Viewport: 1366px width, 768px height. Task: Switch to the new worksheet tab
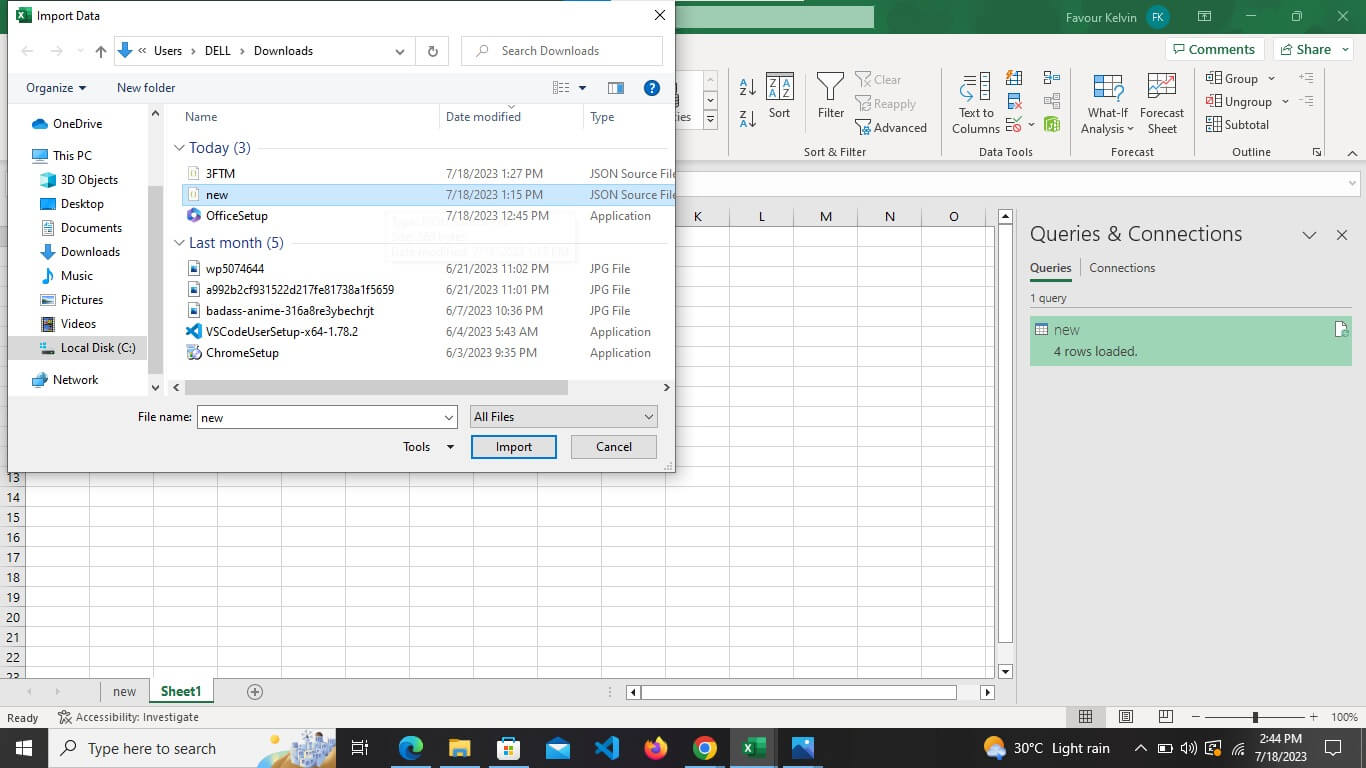pos(124,691)
